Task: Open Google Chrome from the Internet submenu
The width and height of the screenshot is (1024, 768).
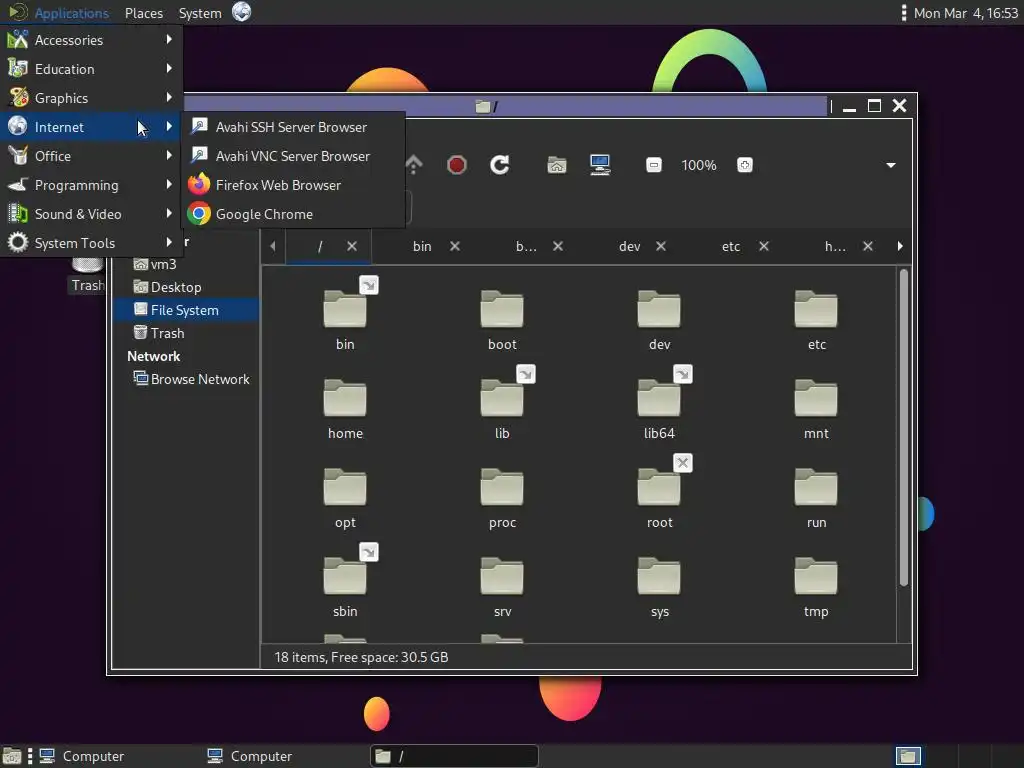Action: (264, 214)
